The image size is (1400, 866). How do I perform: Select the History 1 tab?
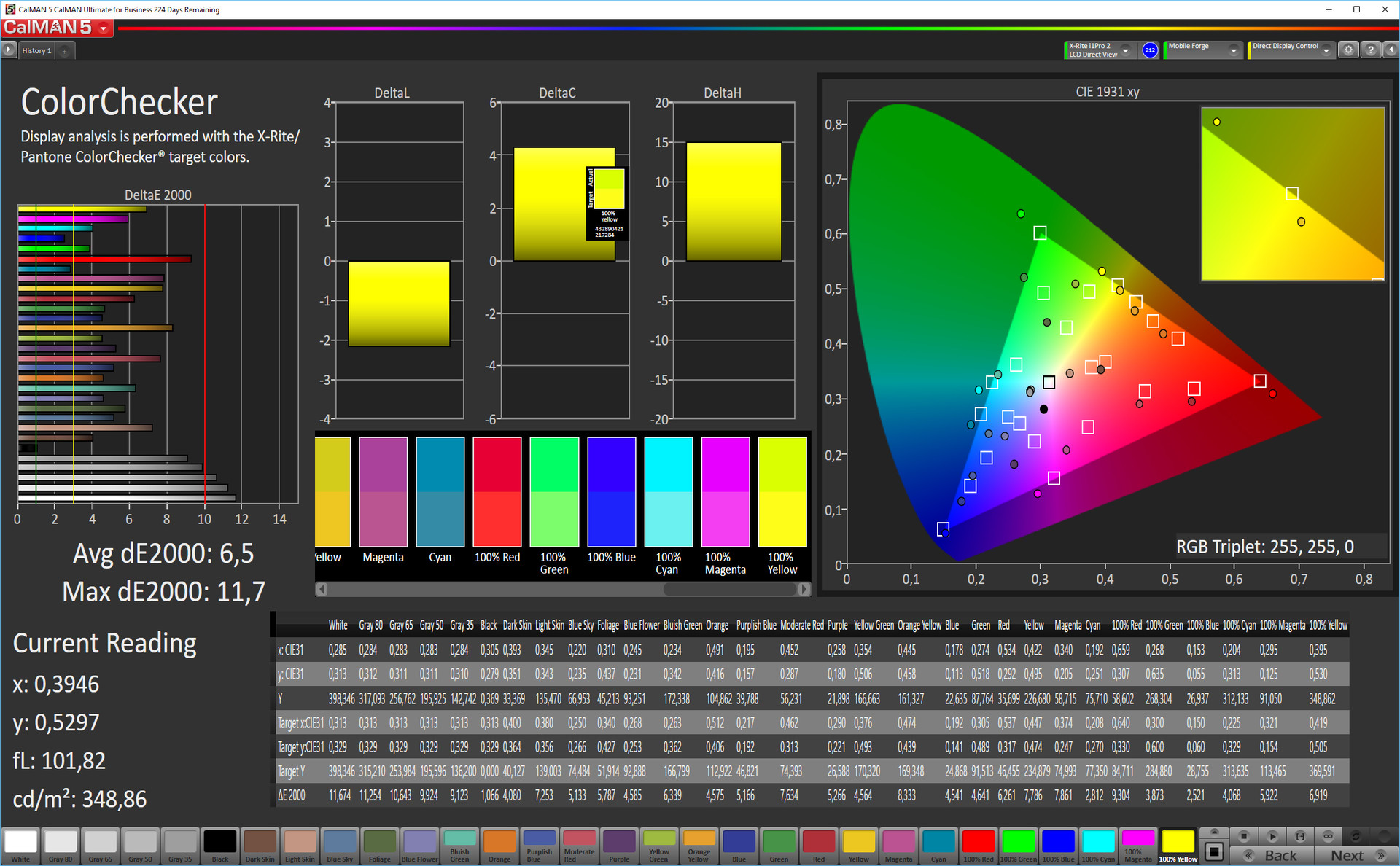[x=36, y=51]
